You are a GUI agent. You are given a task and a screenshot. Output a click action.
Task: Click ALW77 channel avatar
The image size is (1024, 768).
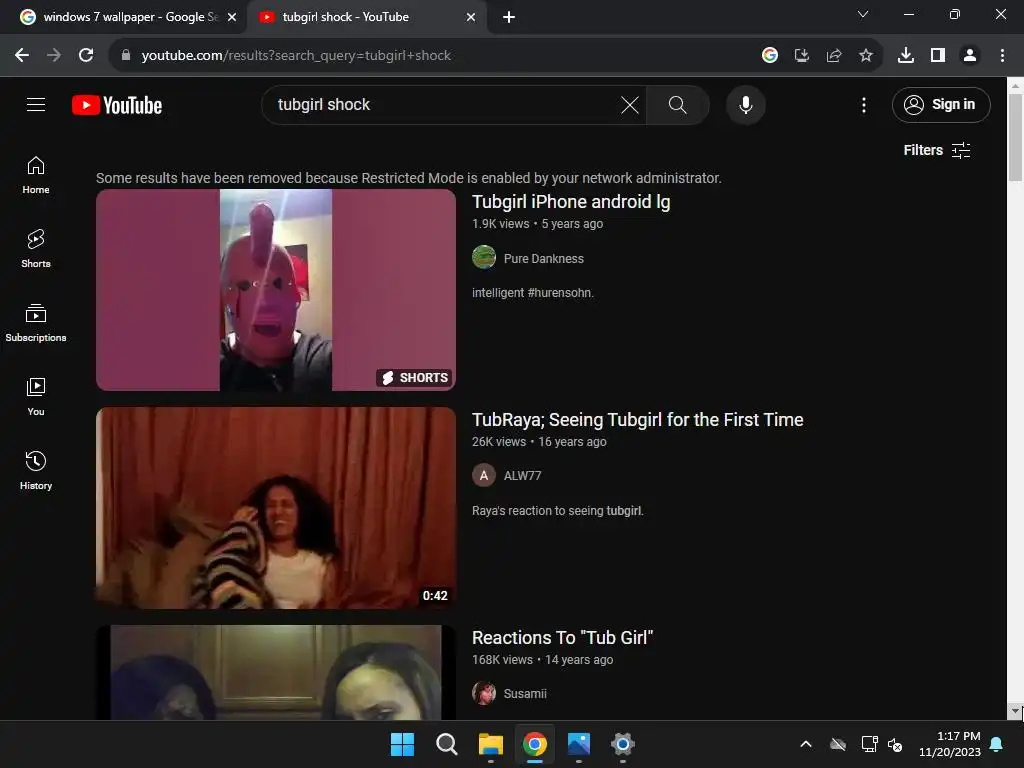(x=484, y=475)
